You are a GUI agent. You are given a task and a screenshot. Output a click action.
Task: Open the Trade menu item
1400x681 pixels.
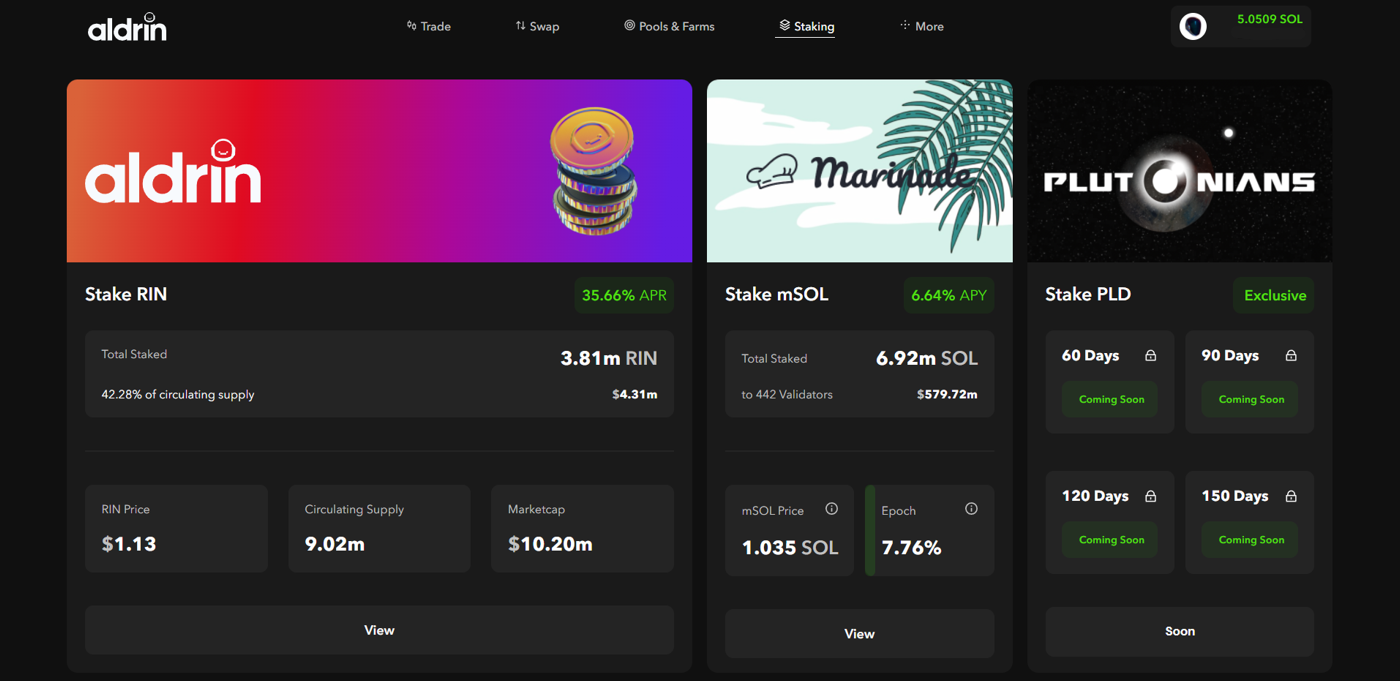pyautogui.click(x=429, y=26)
